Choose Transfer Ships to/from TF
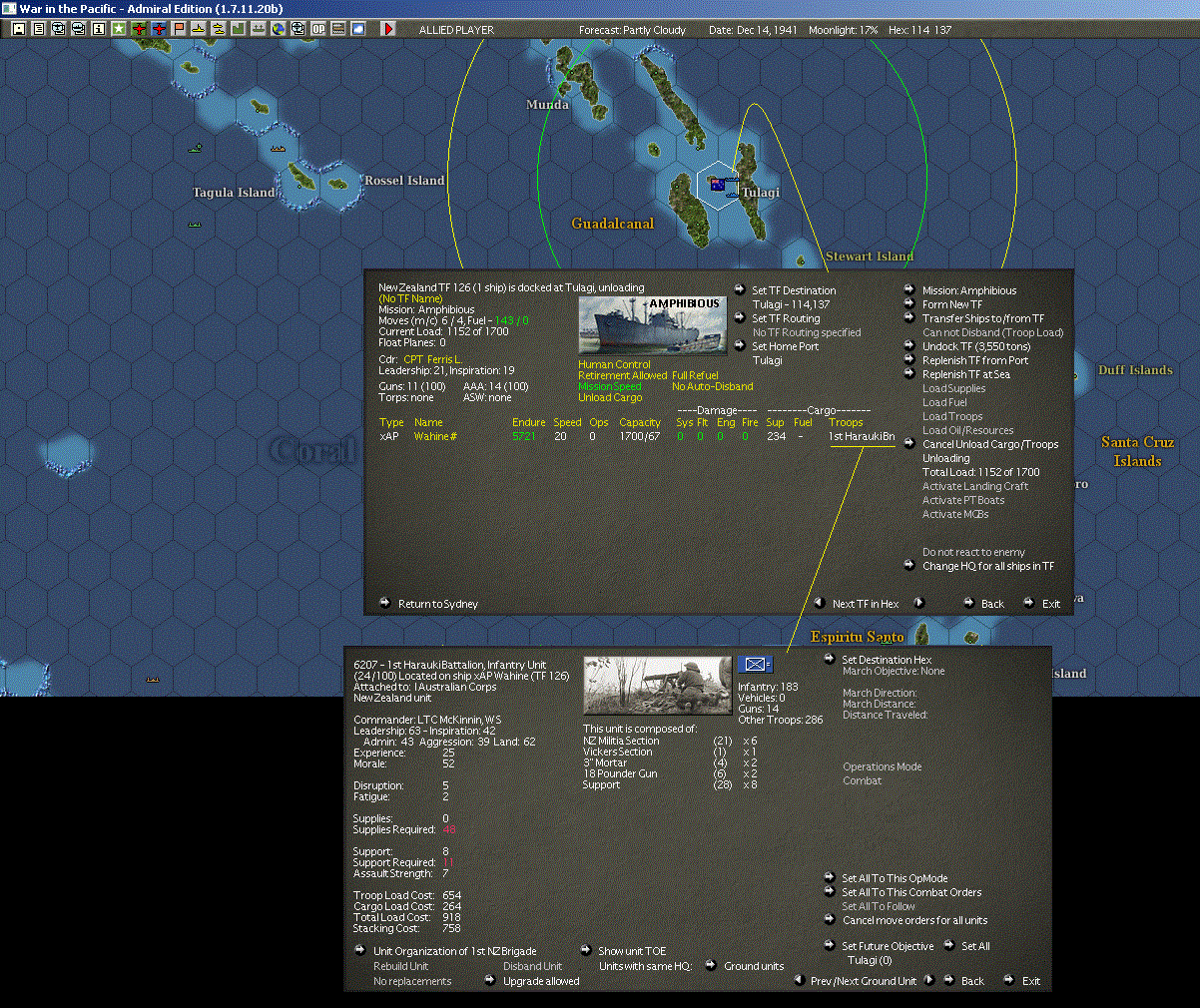The width and height of the screenshot is (1200, 1008). [x=982, y=318]
